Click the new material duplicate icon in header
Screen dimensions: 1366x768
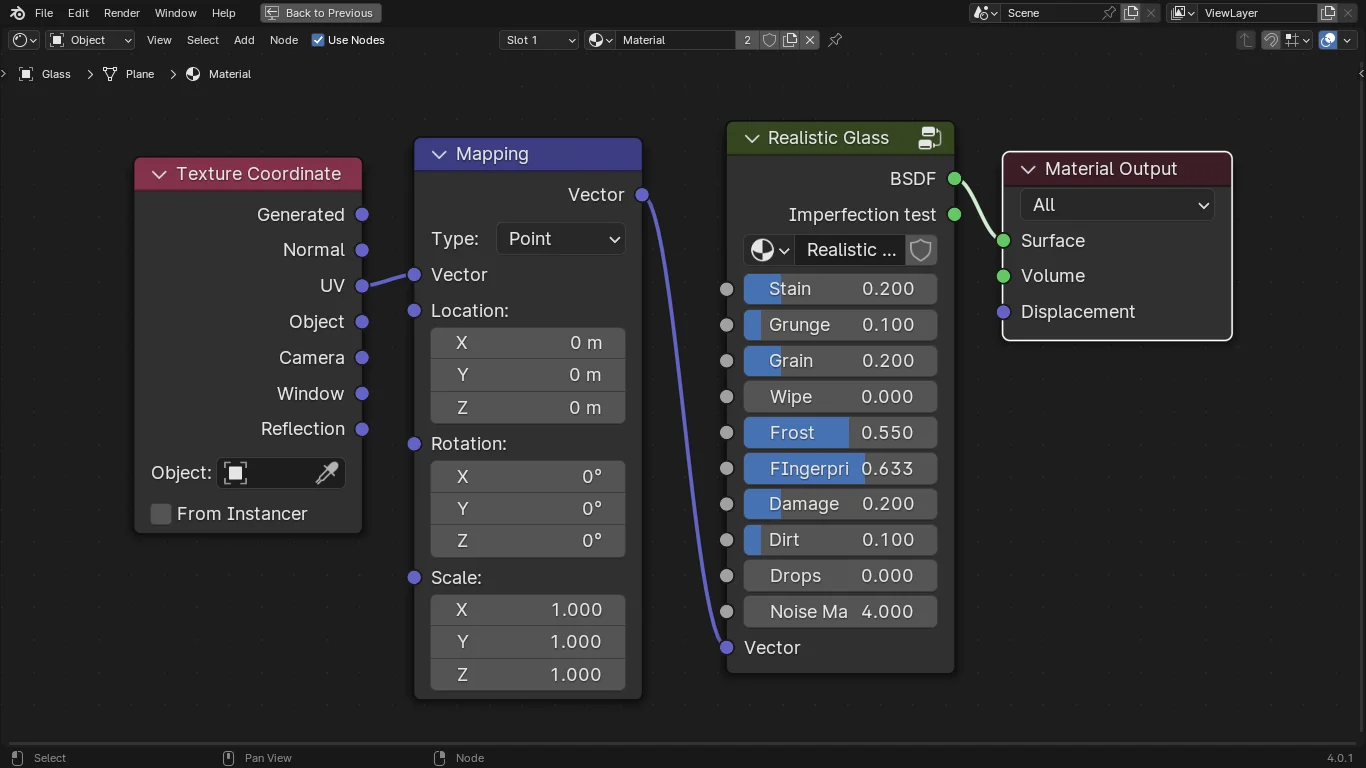pos(790,40)
